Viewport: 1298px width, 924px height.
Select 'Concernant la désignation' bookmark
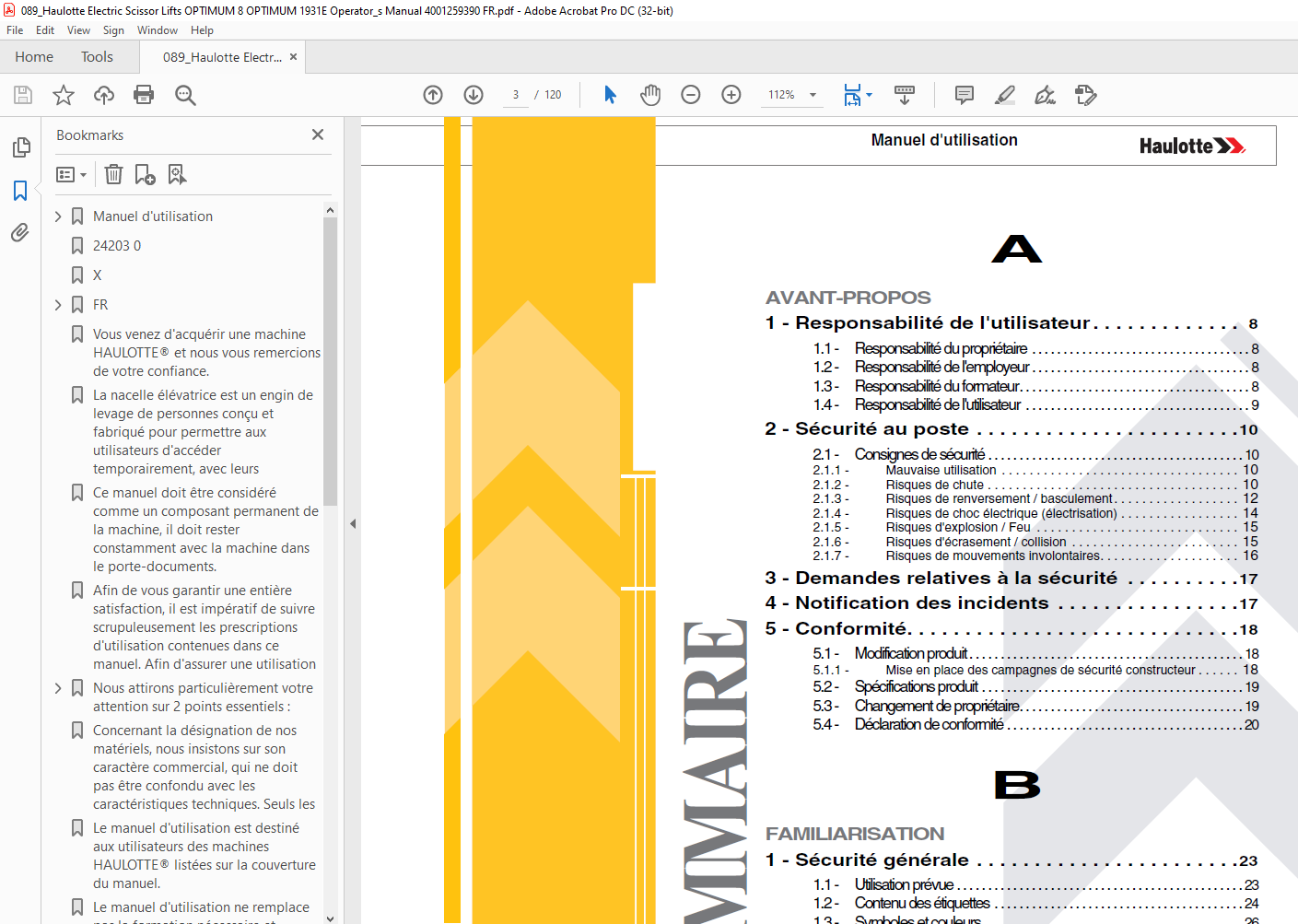coord(204,767)
